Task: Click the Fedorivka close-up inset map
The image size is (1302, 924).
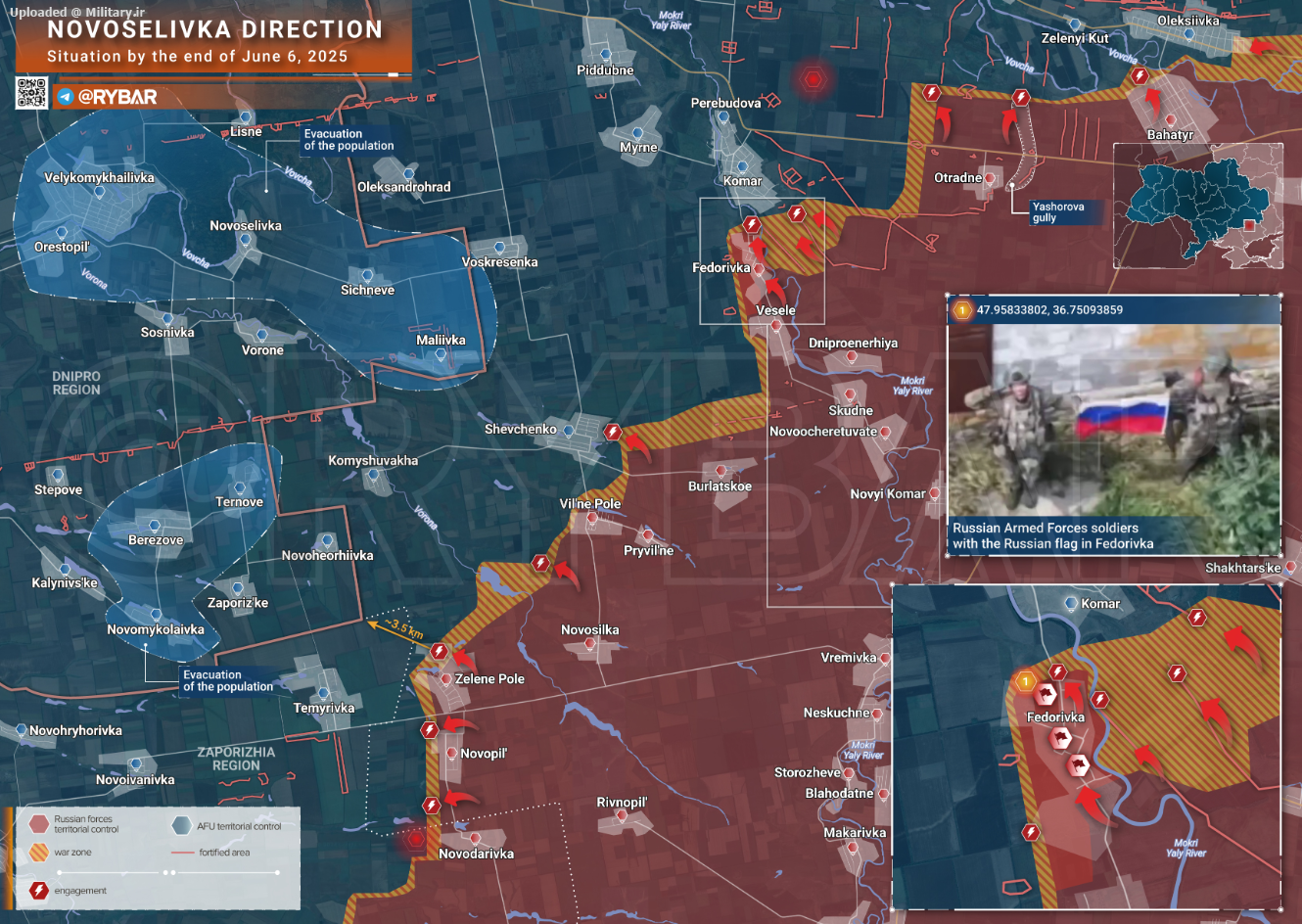Action: coord(1087,748)
